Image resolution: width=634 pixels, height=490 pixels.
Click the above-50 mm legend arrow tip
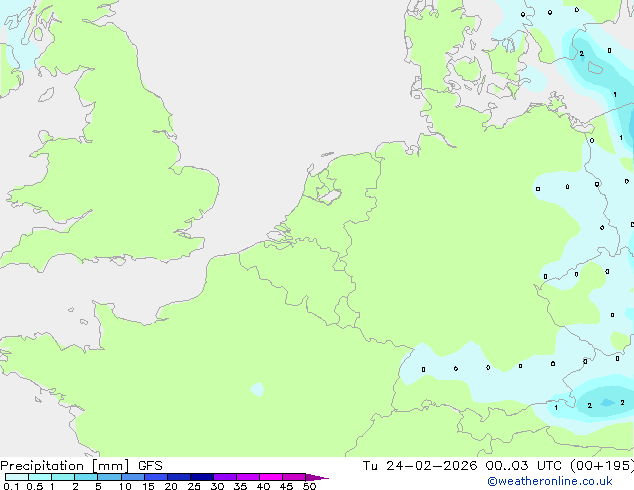317,477
